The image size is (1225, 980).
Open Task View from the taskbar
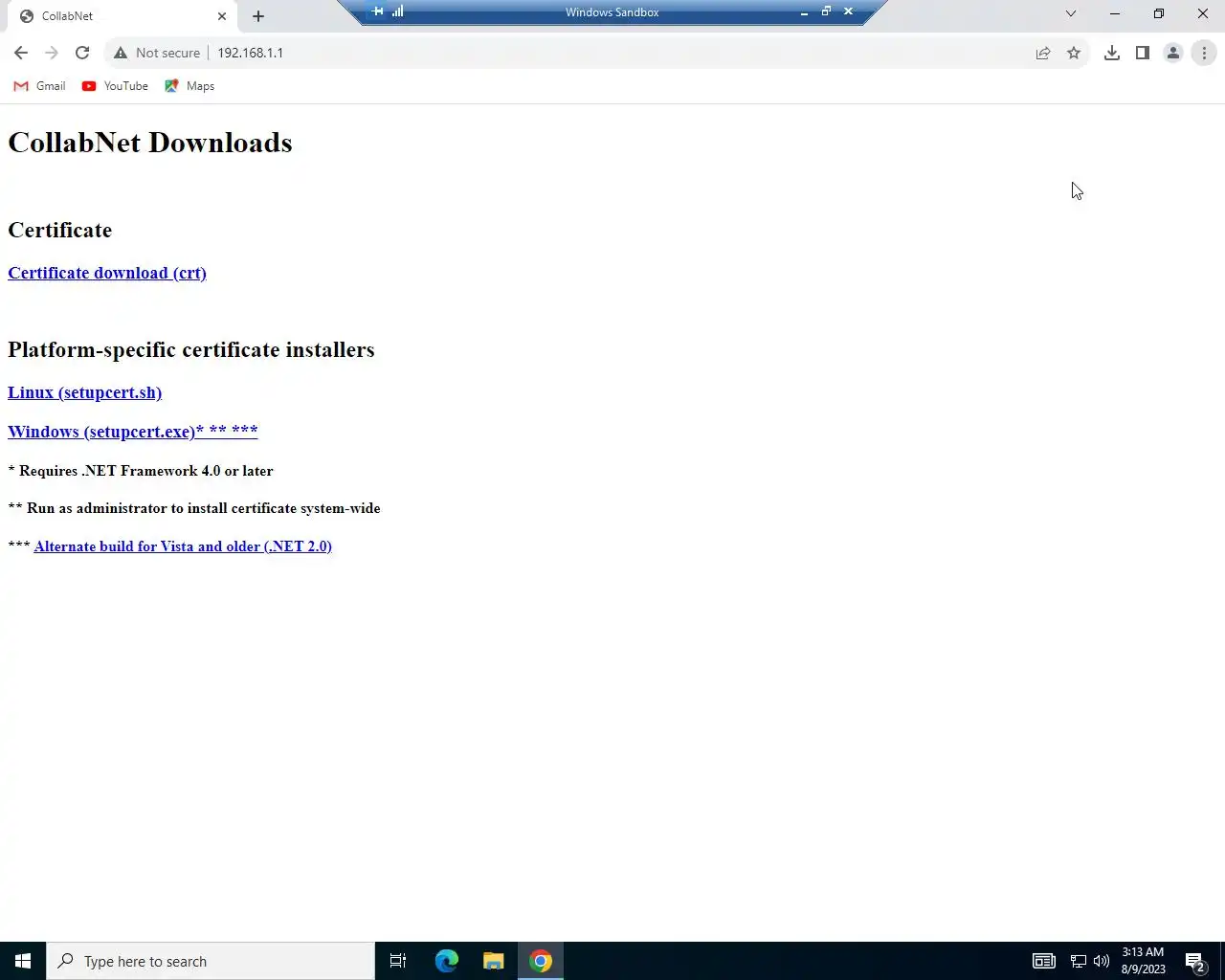click(x=398, y=961)
